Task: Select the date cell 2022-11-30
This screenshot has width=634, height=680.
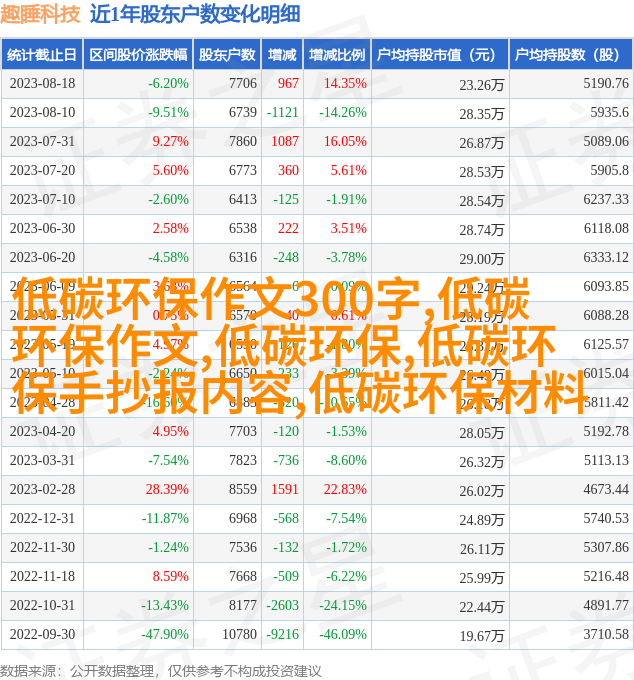Action: pos(42,548)
